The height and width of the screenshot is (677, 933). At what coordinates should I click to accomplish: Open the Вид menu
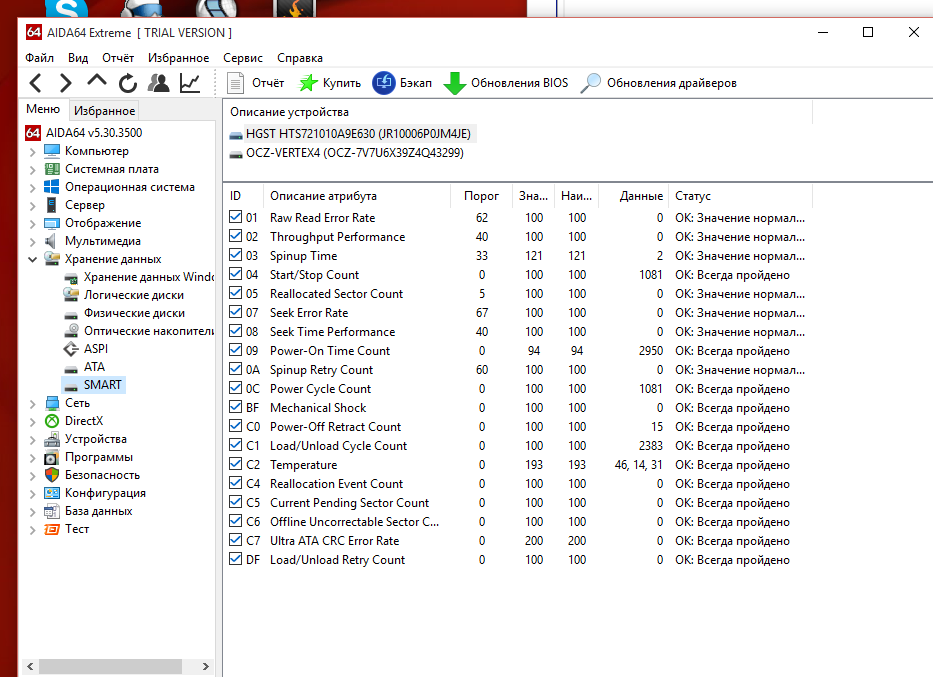pyautogui.click(x=78, y=58)
